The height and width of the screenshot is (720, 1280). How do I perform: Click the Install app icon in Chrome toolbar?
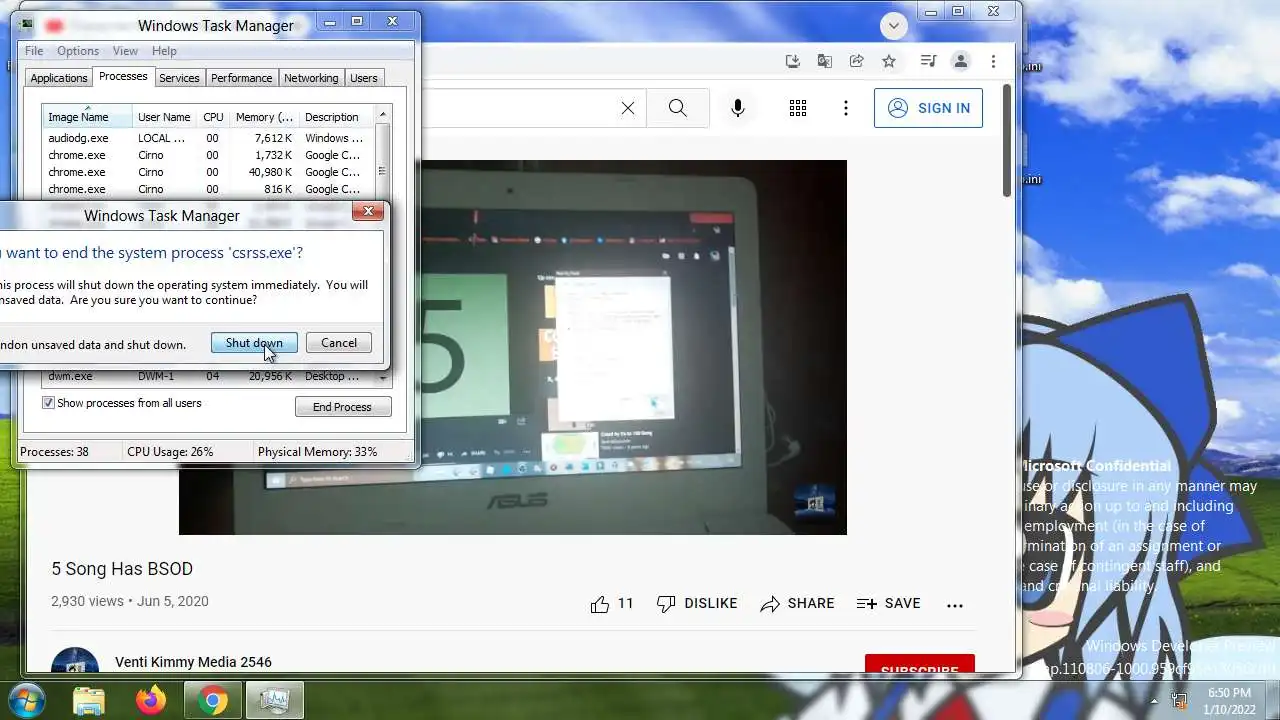[x=793, y=61]
